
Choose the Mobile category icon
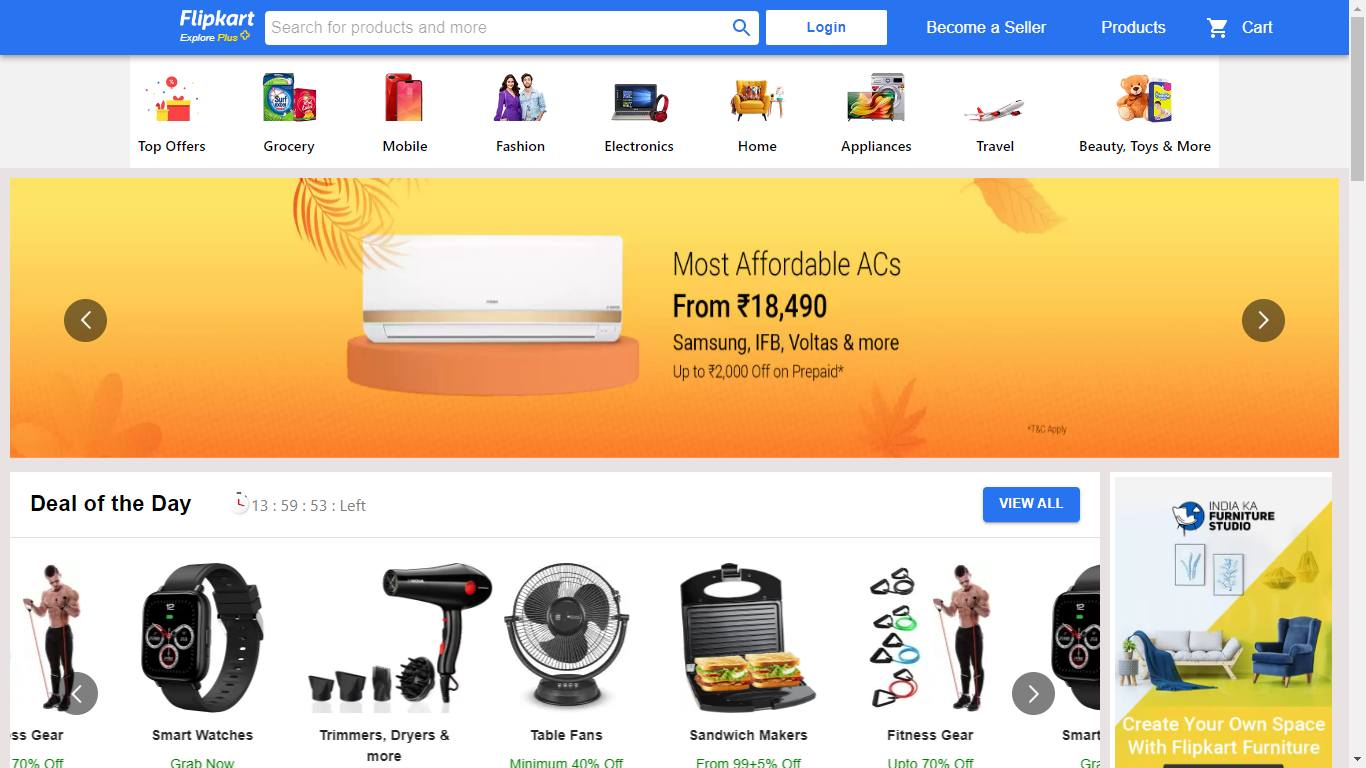[404, 98]
